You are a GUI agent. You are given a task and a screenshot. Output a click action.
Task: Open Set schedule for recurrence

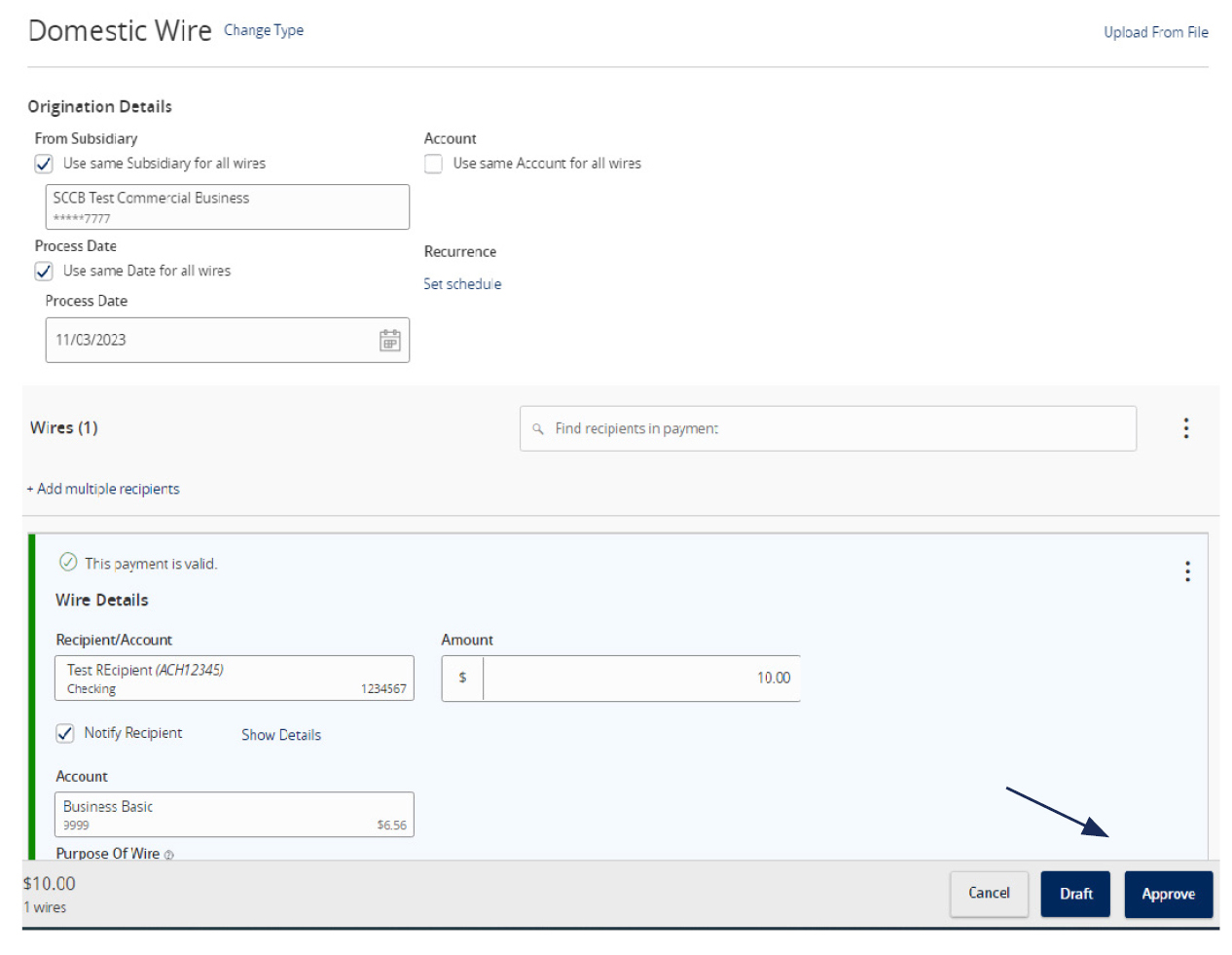tap(462, 283)
